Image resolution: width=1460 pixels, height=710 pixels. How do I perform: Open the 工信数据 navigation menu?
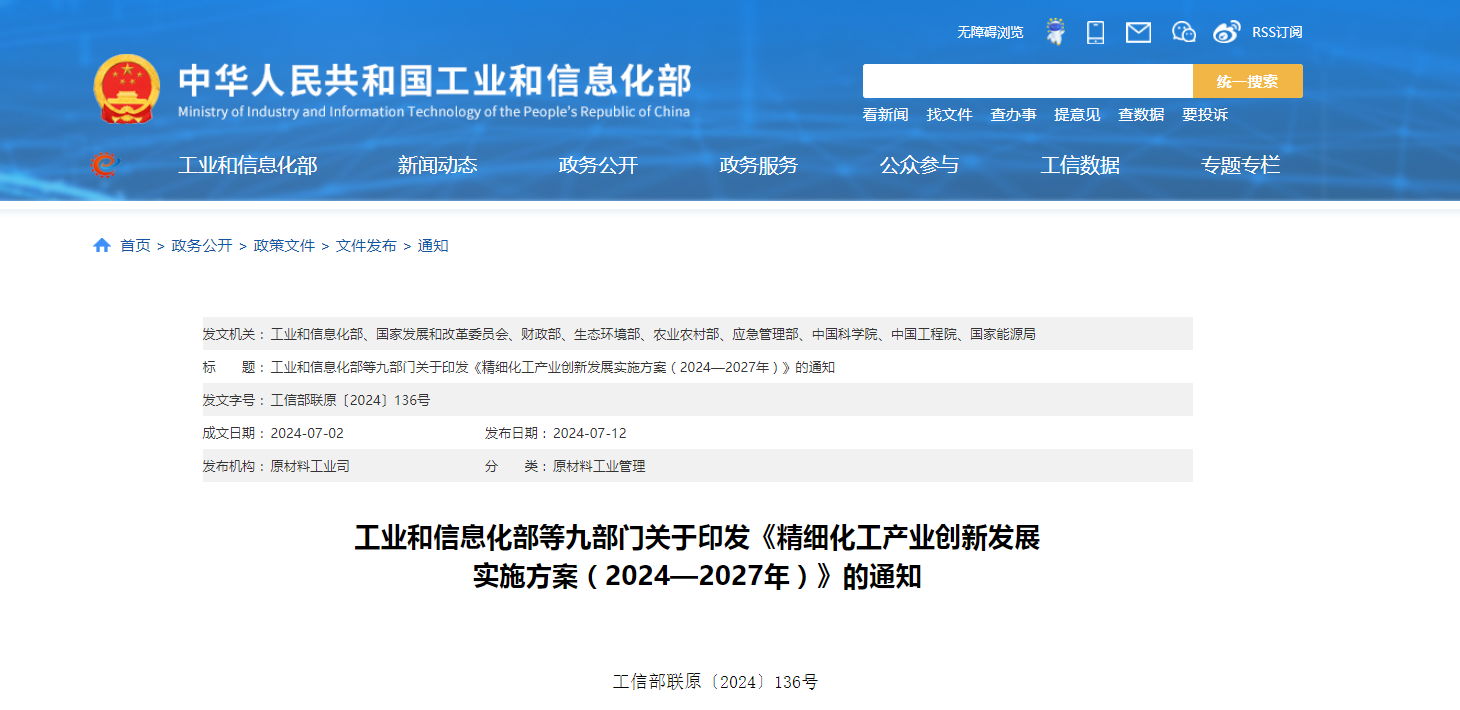pyautogui.click(x=1080, y=166)
